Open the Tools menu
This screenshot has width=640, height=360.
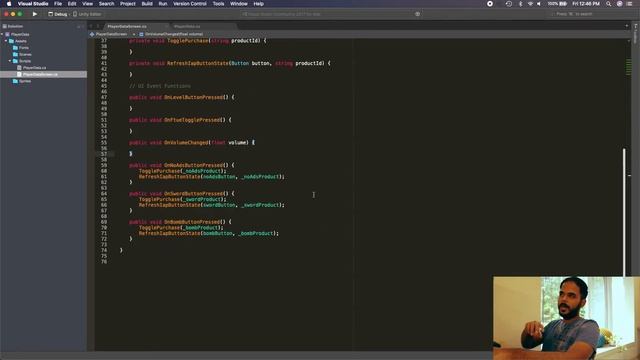(x=218, y=4)
